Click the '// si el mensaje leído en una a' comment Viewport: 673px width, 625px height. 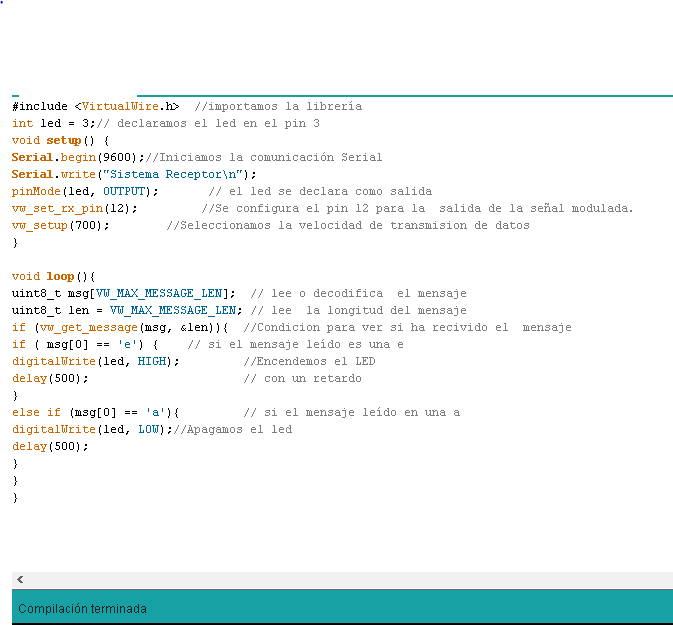(x=352, y=413)
